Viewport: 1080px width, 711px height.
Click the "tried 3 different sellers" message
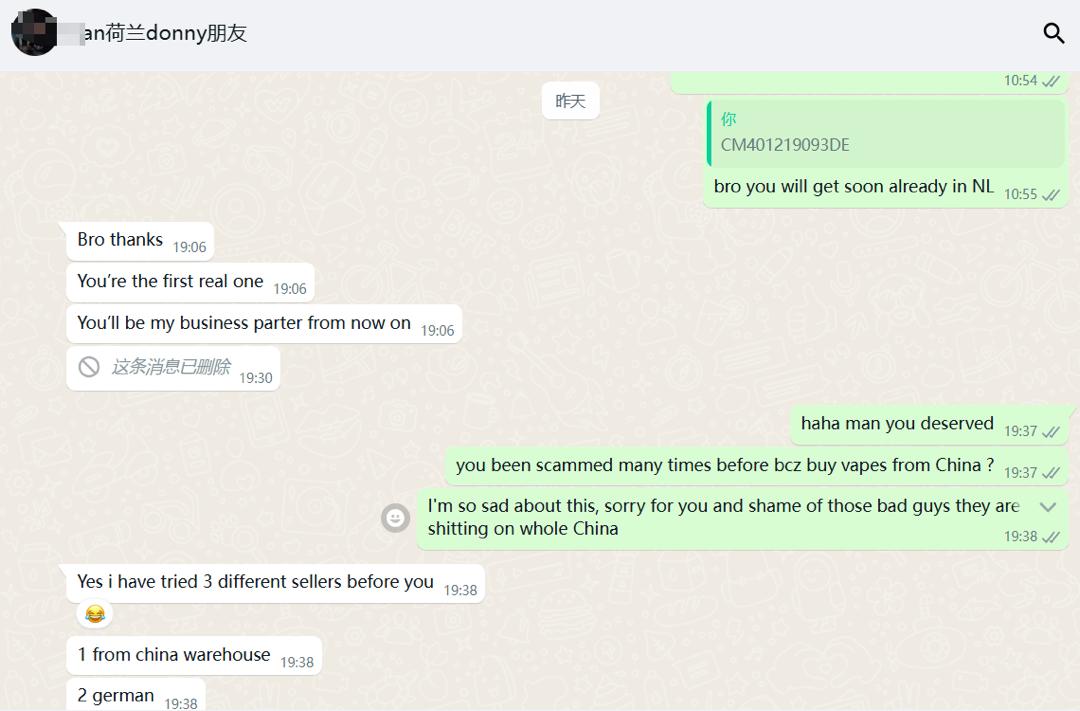[276, 583]
